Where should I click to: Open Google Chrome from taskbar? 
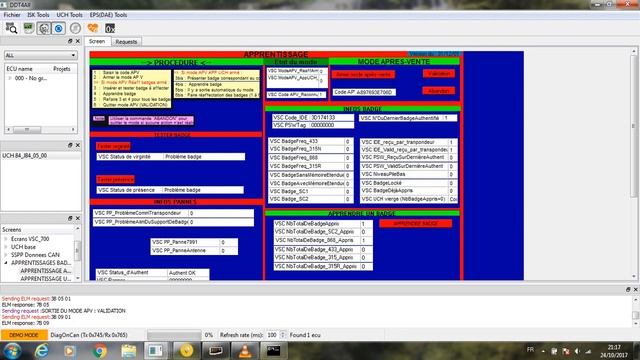(x=99, y=351)
